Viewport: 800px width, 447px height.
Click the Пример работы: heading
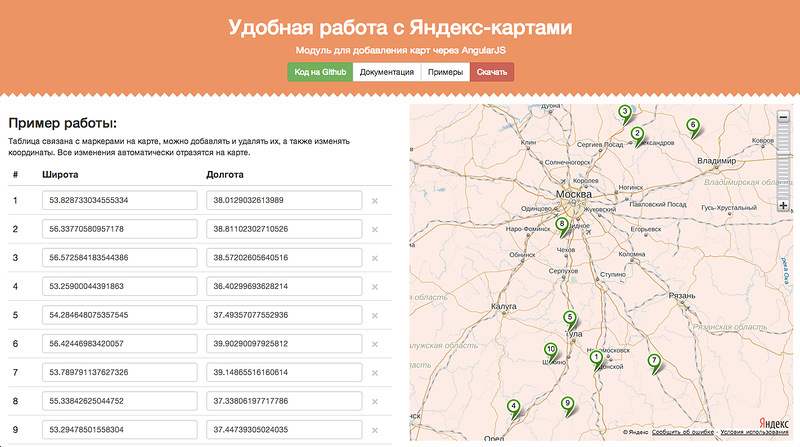63,123
